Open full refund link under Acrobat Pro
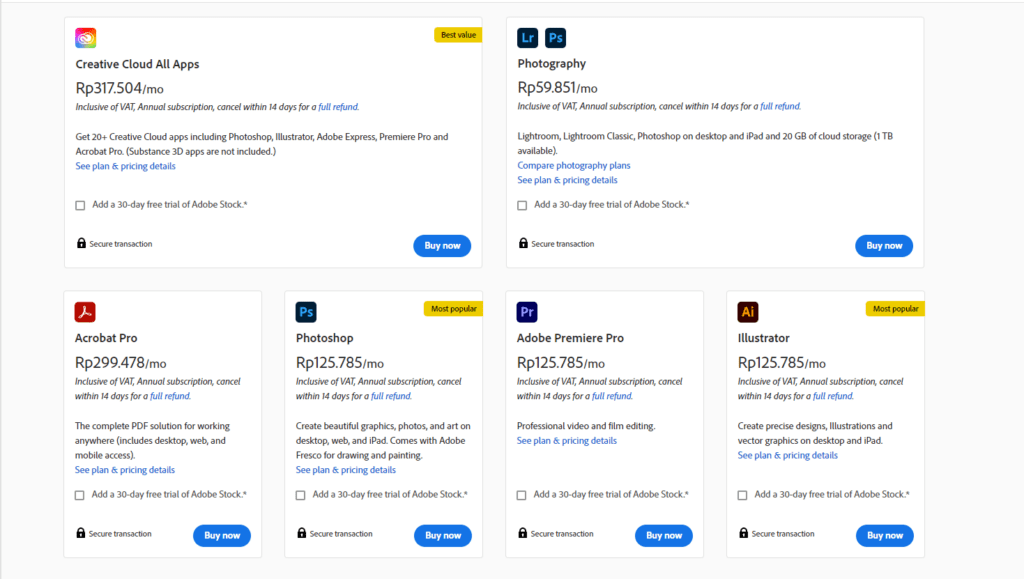The height and width of the screenshot is (579, 1024). click(x=170, y=396)
